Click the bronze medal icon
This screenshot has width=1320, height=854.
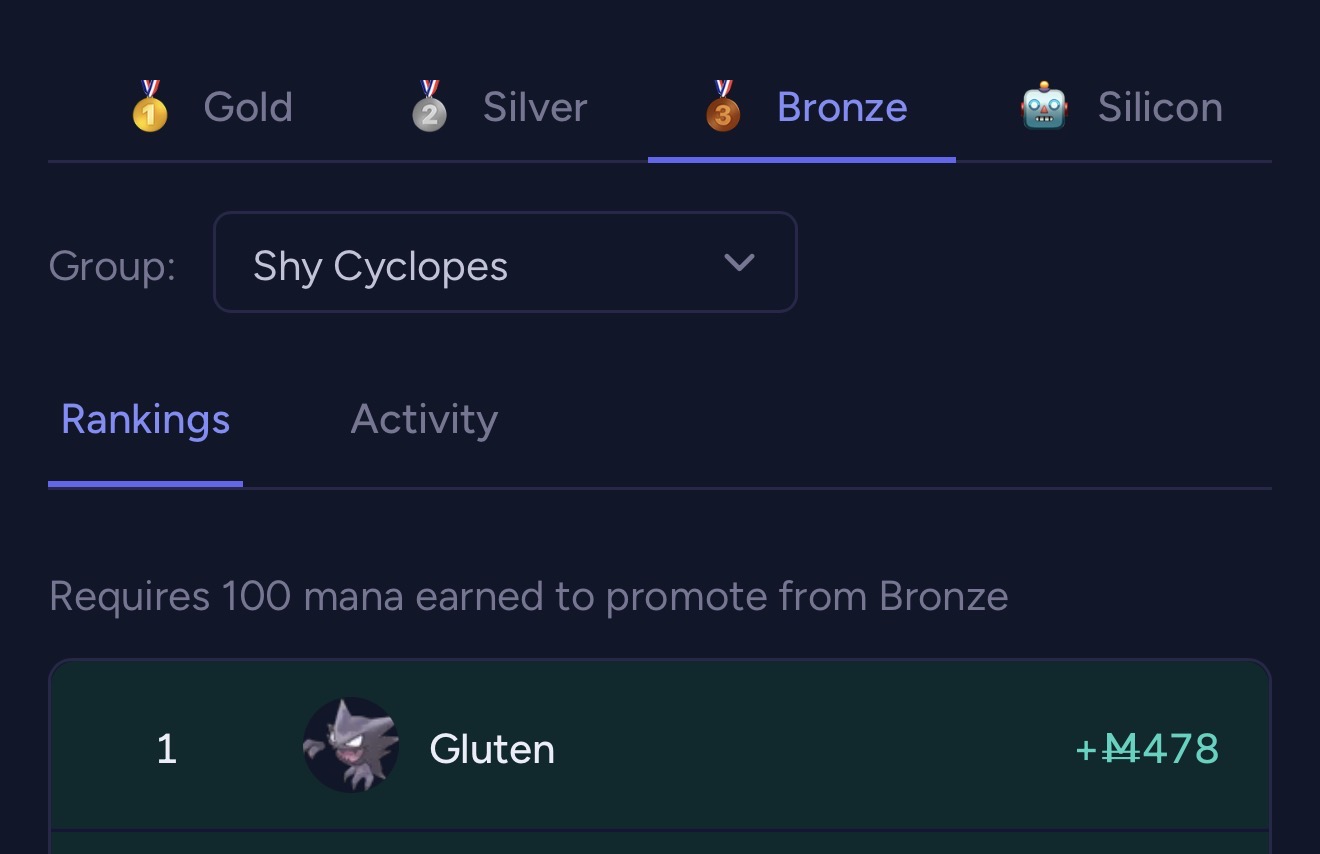click(x=723, y=106)
